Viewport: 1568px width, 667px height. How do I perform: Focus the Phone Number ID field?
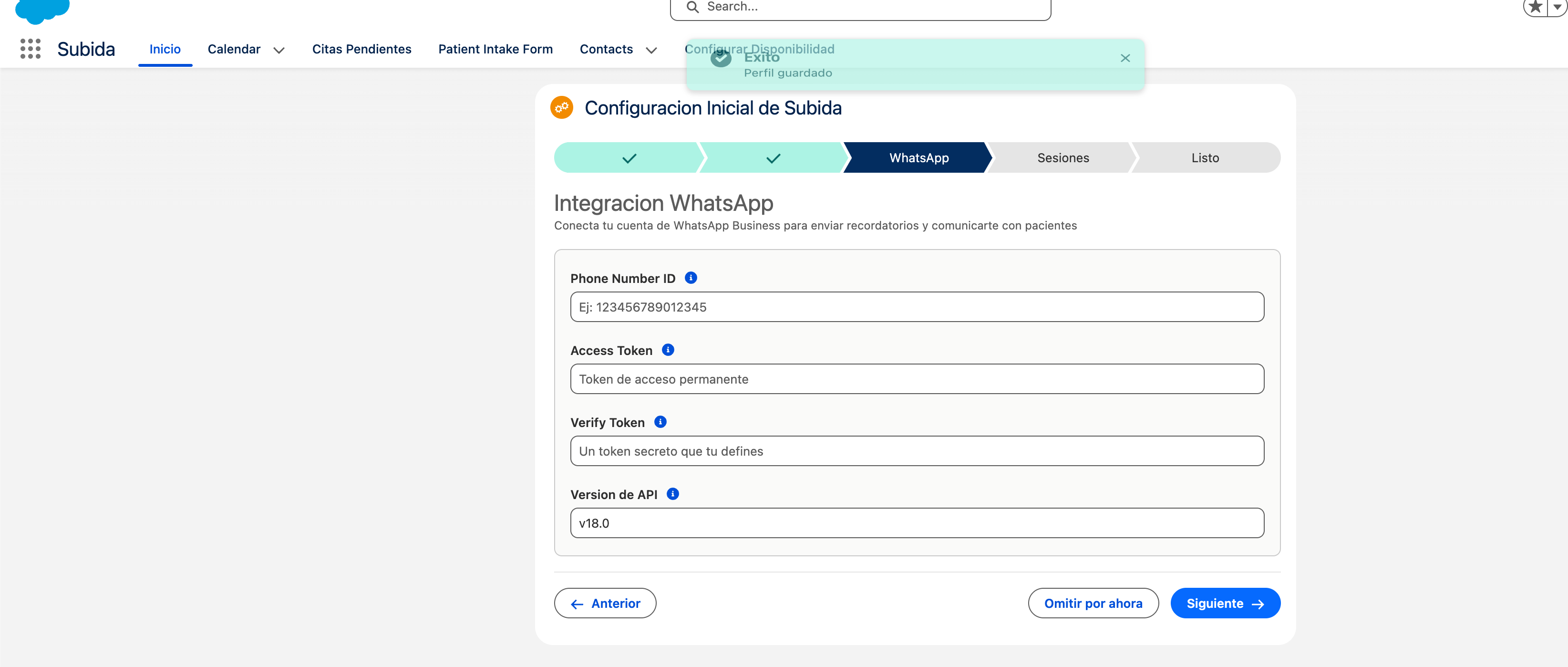(917, 307)
